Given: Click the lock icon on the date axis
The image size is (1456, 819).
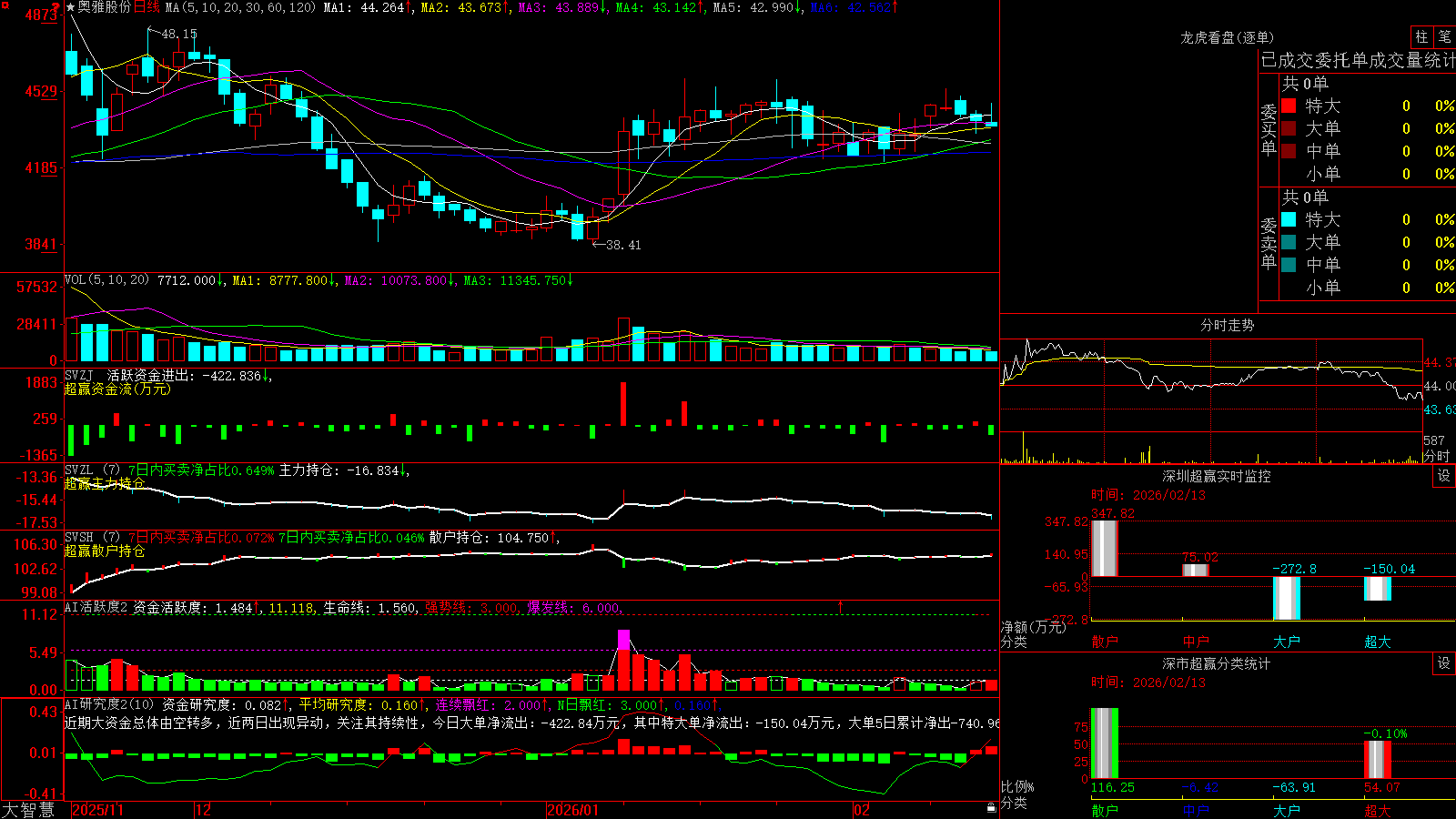Looking at the screenshot, I should (992, 808).
